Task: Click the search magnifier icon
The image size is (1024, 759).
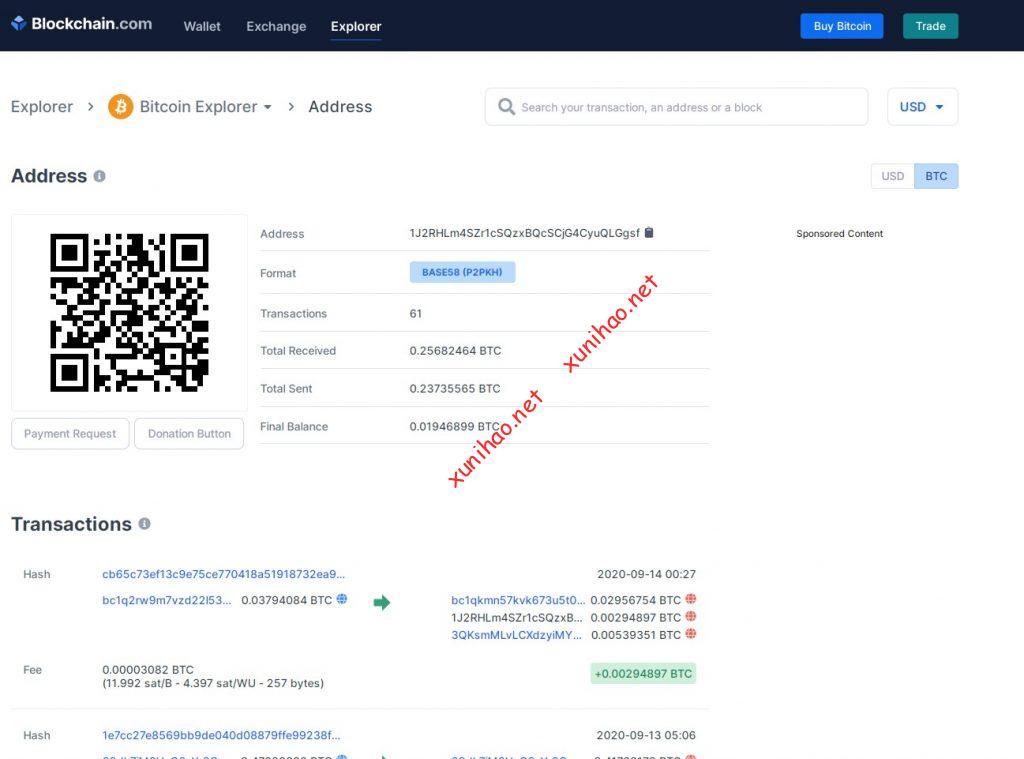Action: pyautogui.click(x=506, y=107)
